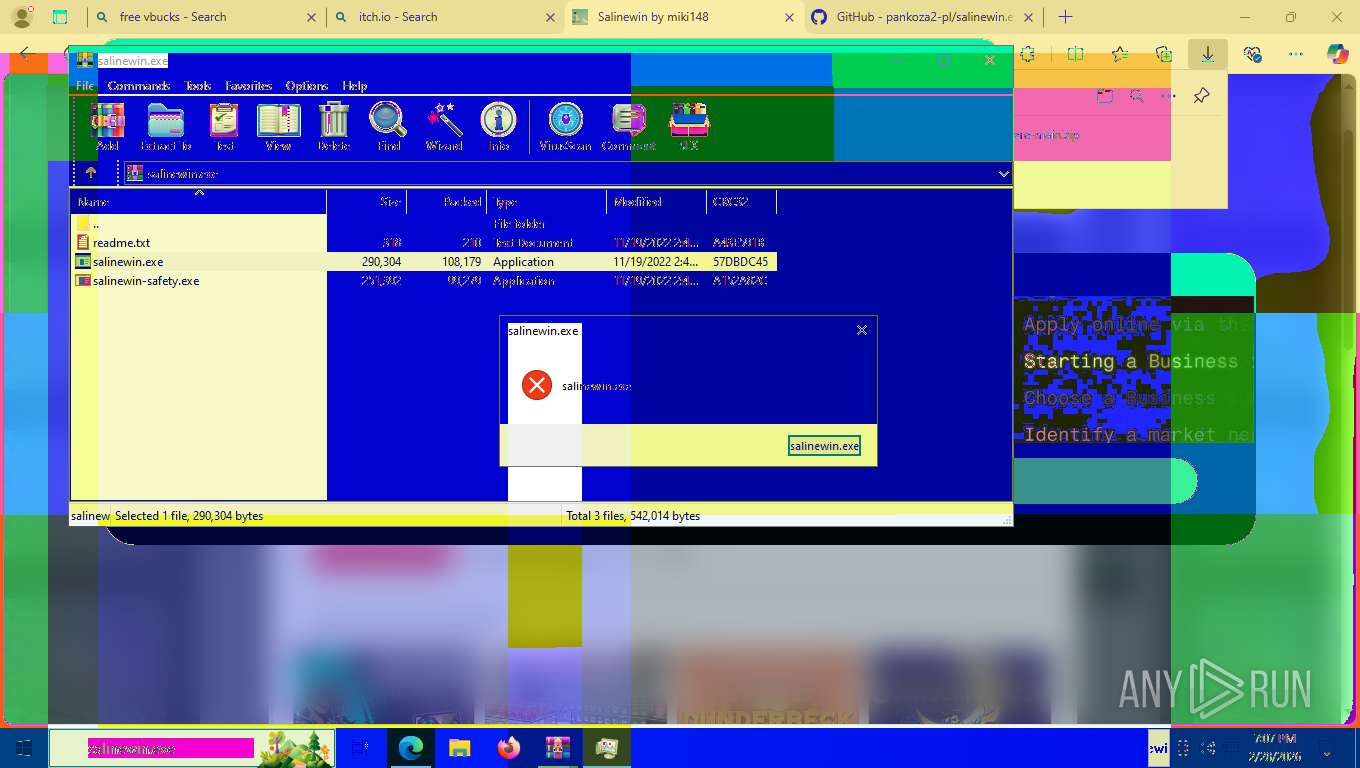Viewport: 1360px width, 768px height.
Task: Select the parent folder '..' row
Action: (x=423, y=224)
